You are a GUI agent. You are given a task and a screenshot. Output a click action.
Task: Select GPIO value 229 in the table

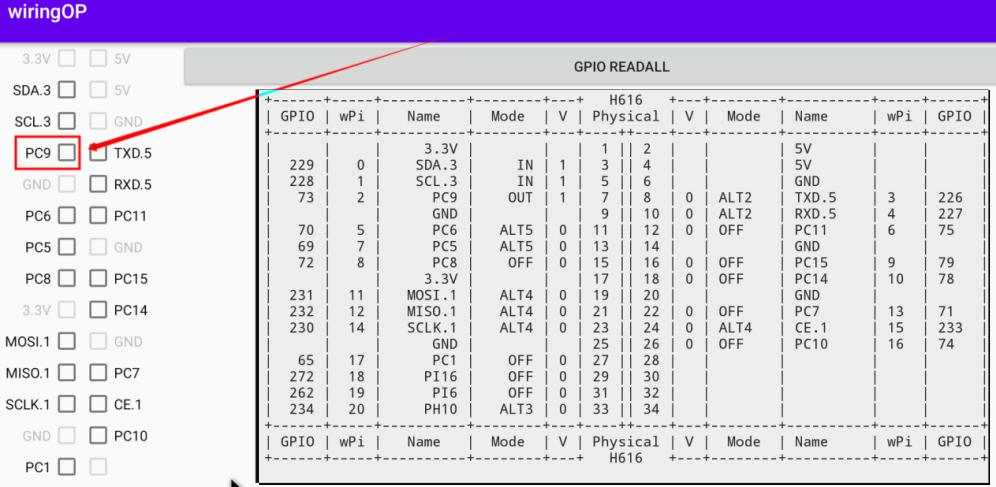pos(301,165)
